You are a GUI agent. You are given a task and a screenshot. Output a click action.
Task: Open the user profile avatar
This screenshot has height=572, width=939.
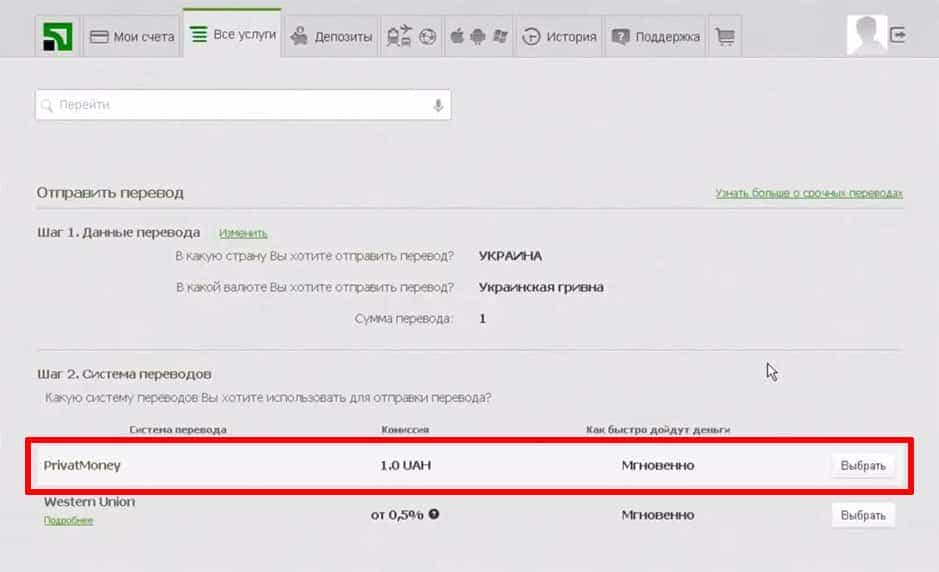coord(866,35)
